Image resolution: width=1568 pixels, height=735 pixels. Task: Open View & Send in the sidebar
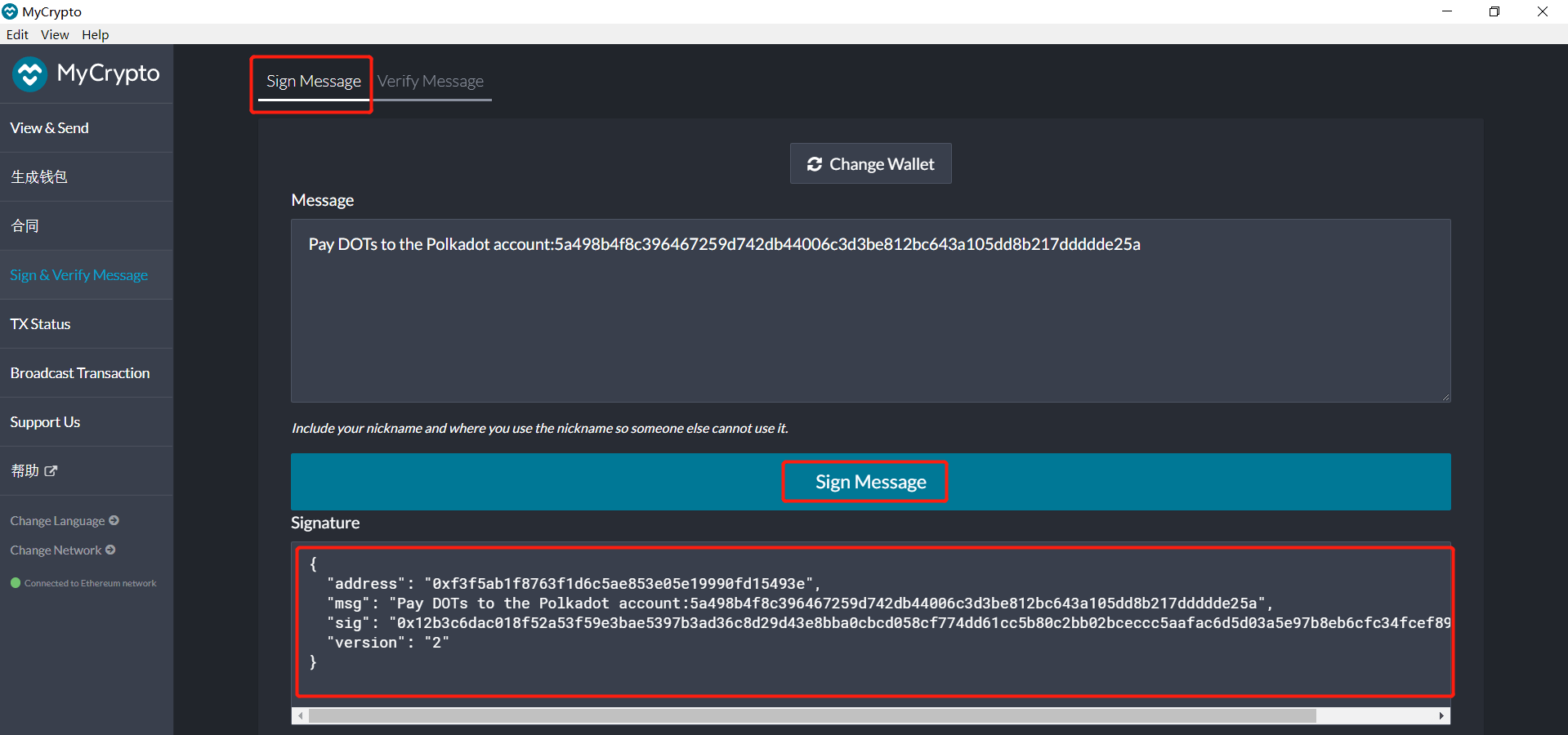(x=50, y=128)
